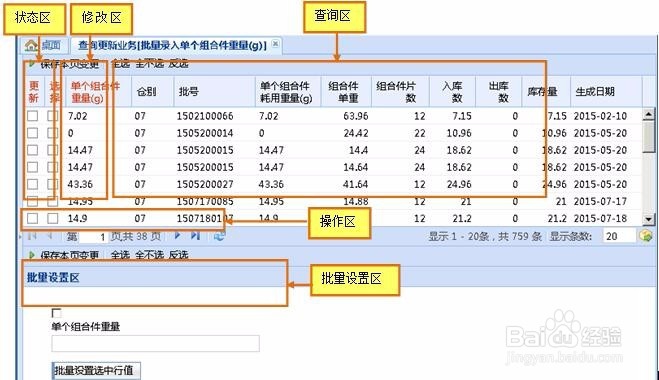The height and width of the screenshot is (380, 659).
Task: Click the 批量设置选中行值 button
Action: pos(96,371)
